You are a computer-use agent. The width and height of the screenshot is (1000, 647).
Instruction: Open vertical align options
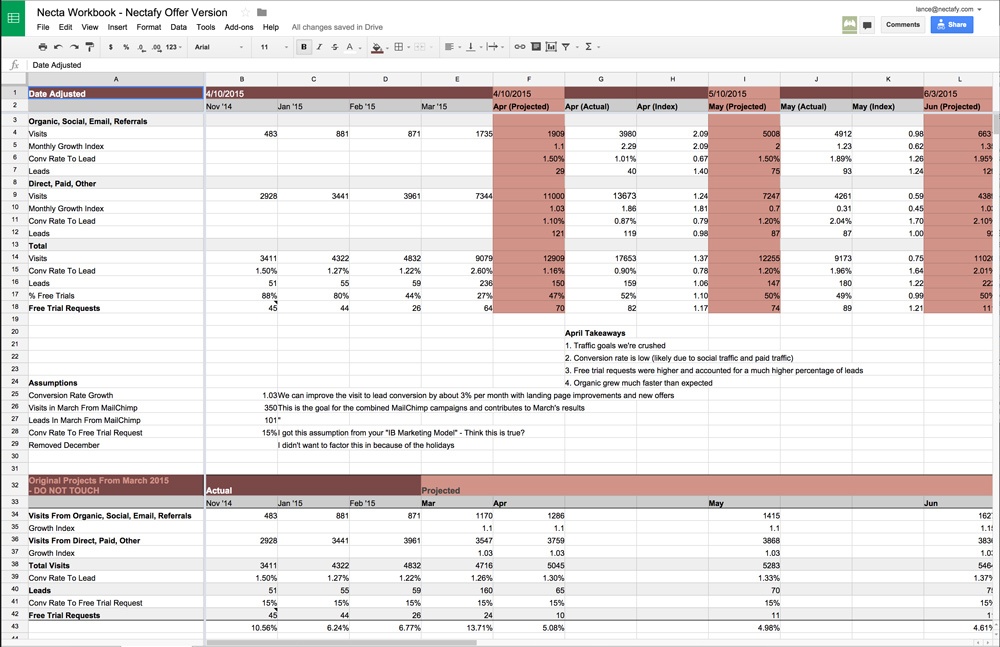coord(471,47)
